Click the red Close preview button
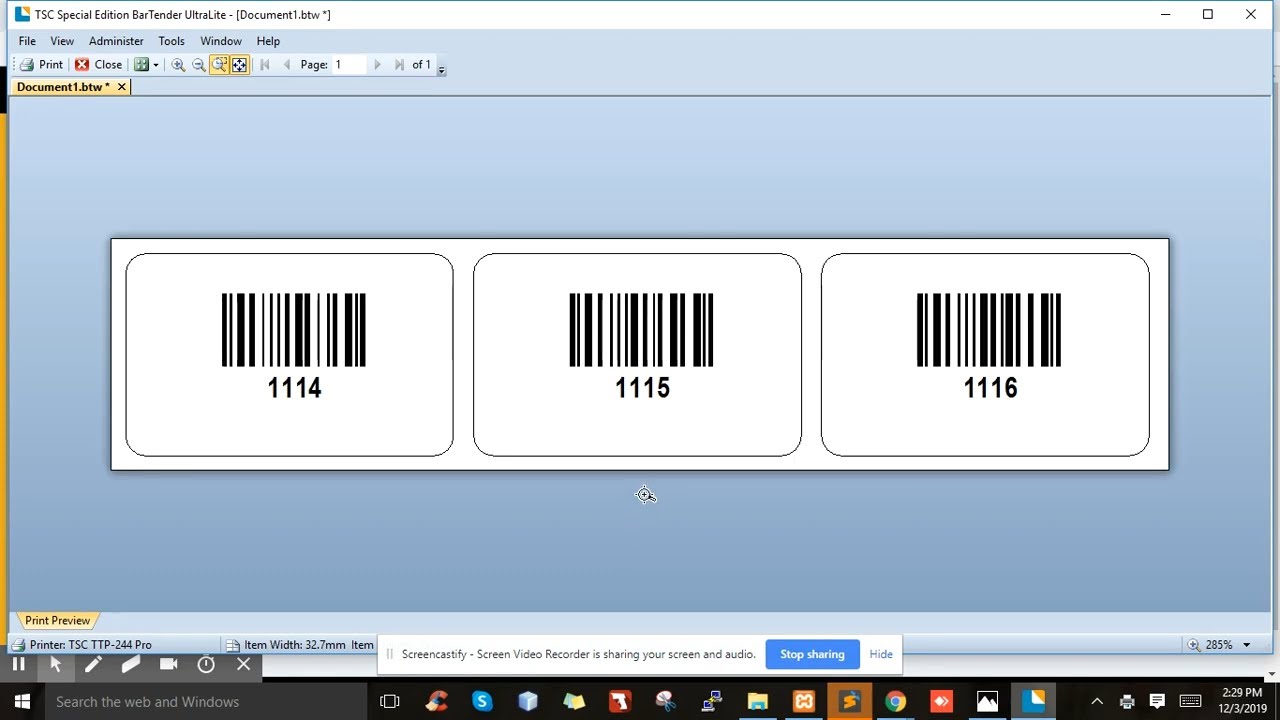 pos(98,65)
